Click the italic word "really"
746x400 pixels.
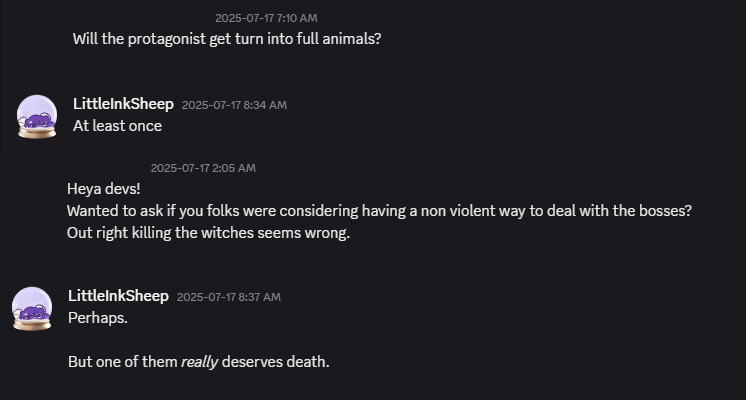click(x=199, y=361)
